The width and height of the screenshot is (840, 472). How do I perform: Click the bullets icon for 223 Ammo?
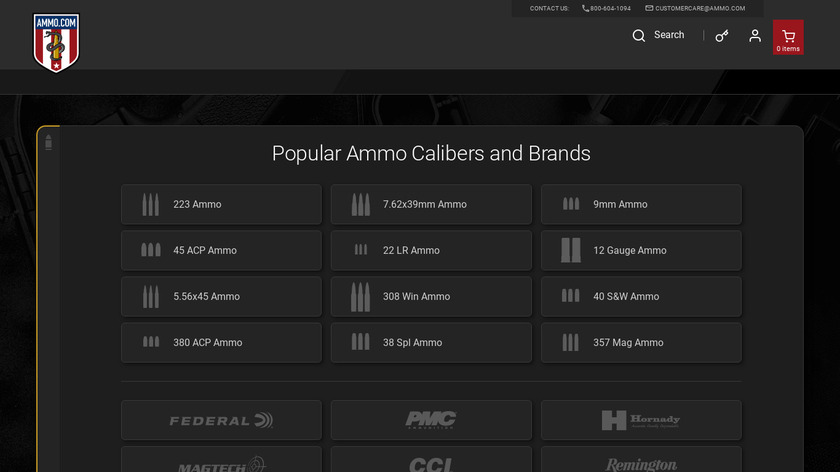point(151,205)
